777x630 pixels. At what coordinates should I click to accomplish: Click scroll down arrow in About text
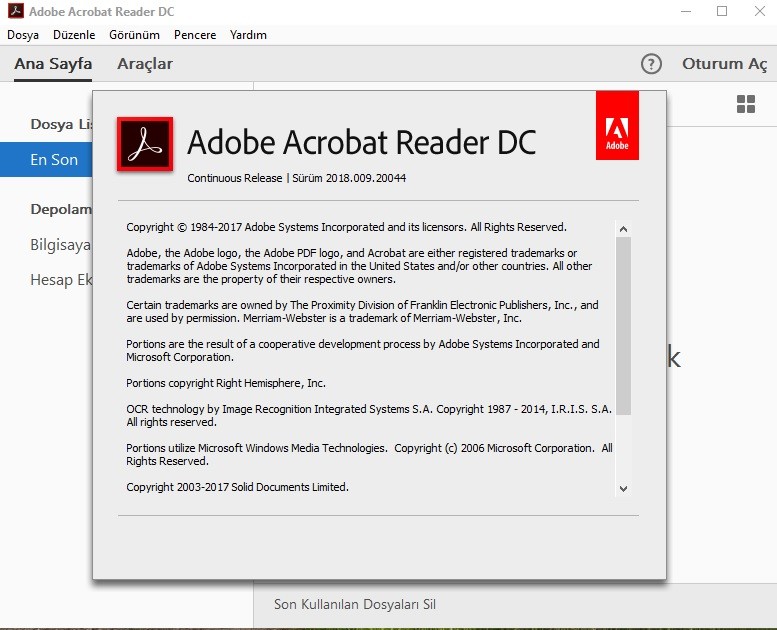point(623,489)
